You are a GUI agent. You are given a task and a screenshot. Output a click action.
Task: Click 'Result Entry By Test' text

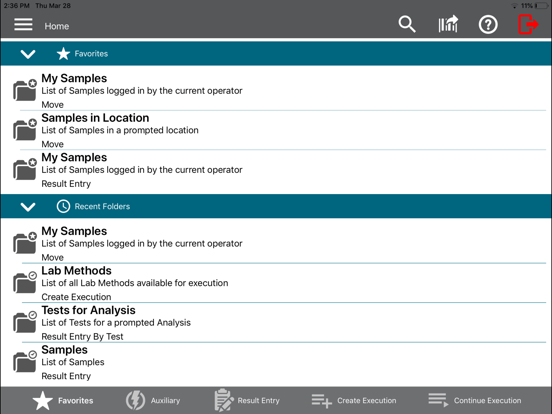coord(82,337)
